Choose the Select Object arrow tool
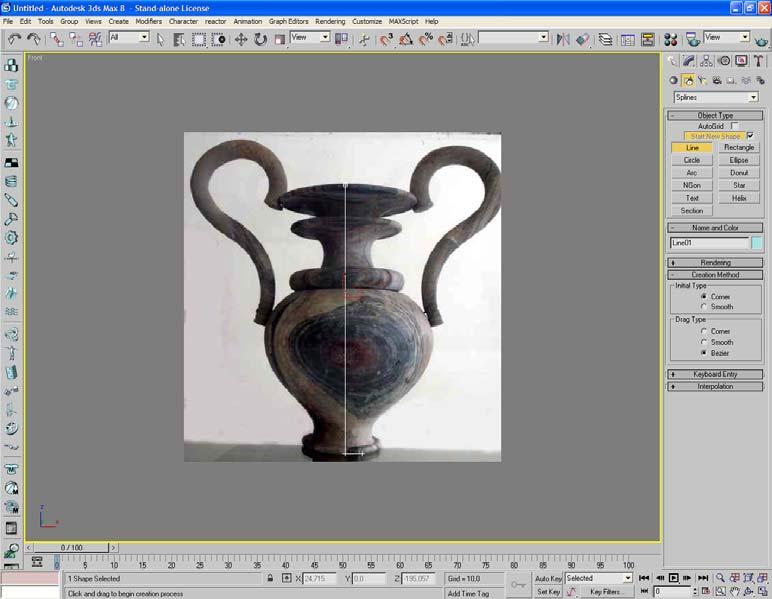The image size is (772, 599). tap(161, 39)
